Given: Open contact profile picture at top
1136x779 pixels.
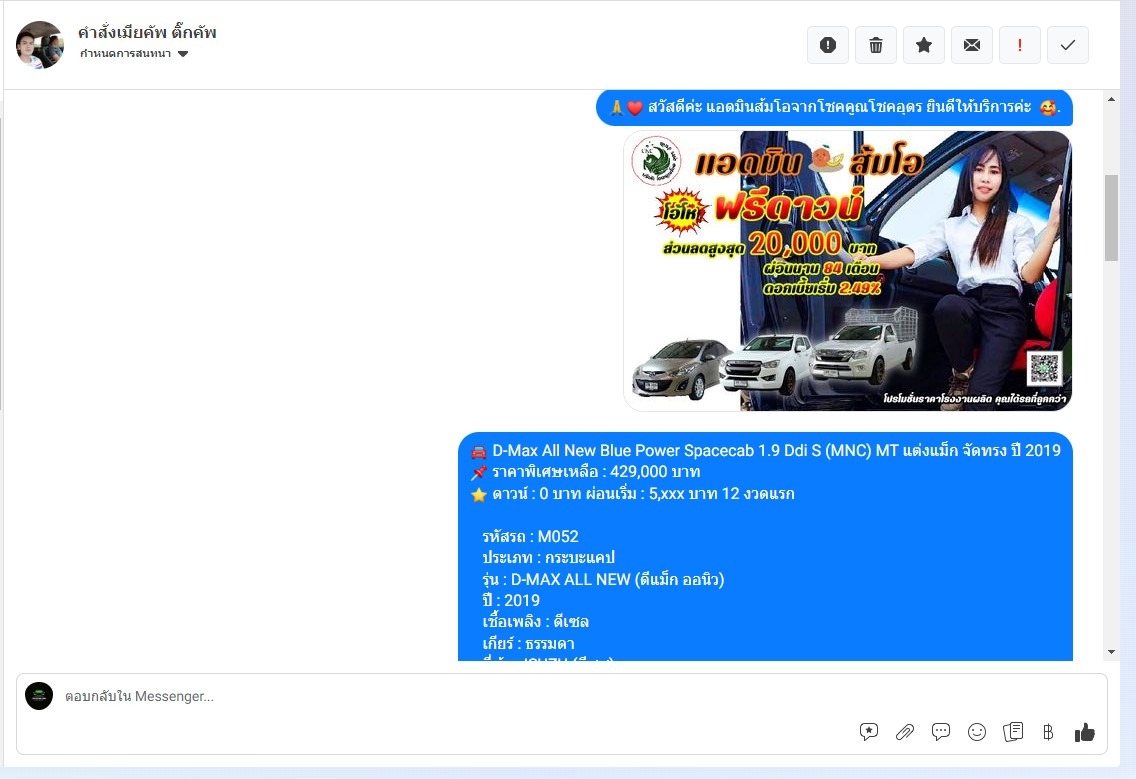Looking at the screenshot, I should [40, 45].
